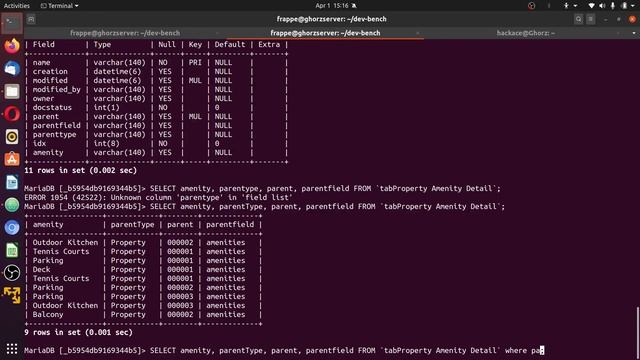Click the 'Deck' amenity row
This screenshot has height=360, width=640.
(x=142, y=269)
